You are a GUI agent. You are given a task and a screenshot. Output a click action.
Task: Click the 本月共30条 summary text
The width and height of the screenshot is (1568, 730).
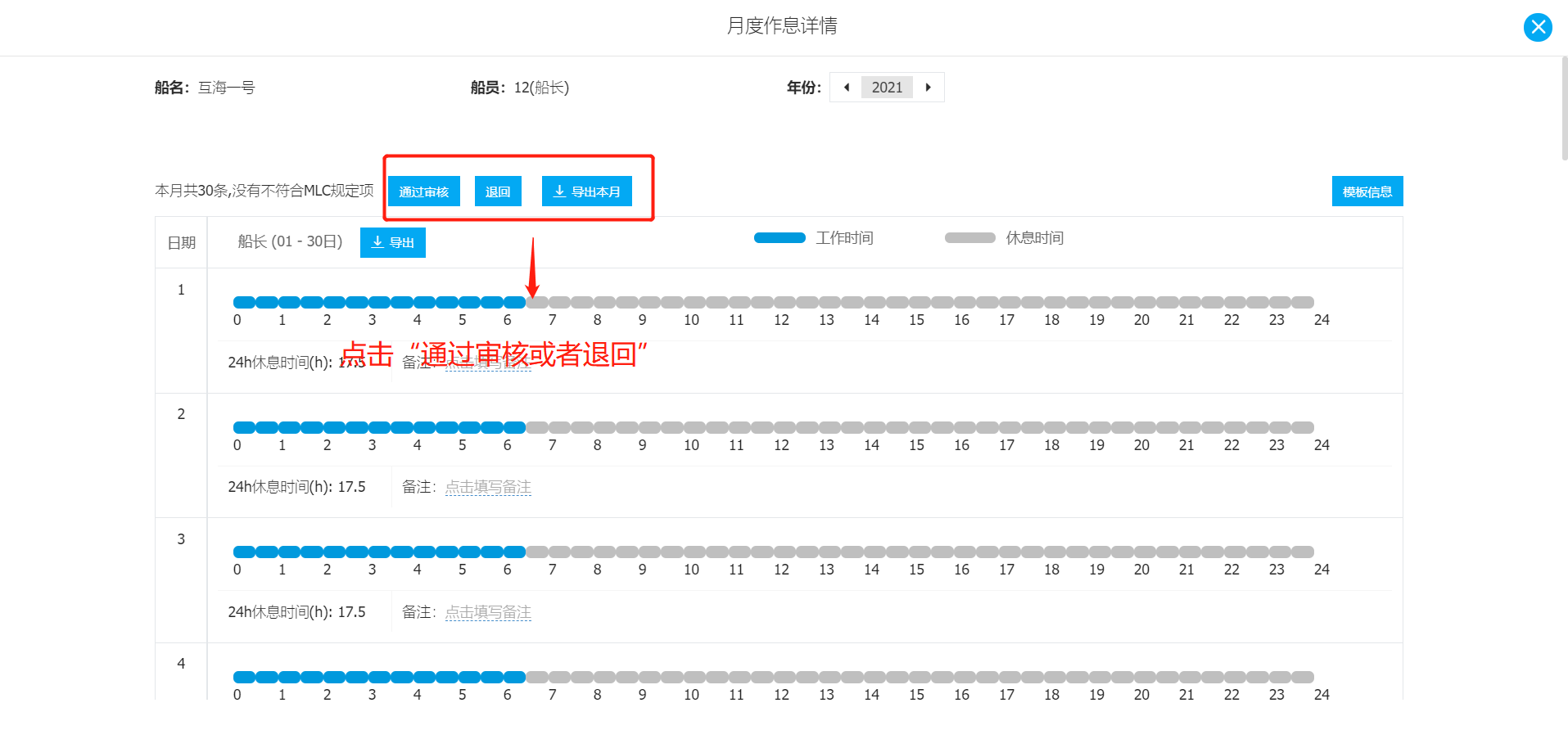click(264, 191)
